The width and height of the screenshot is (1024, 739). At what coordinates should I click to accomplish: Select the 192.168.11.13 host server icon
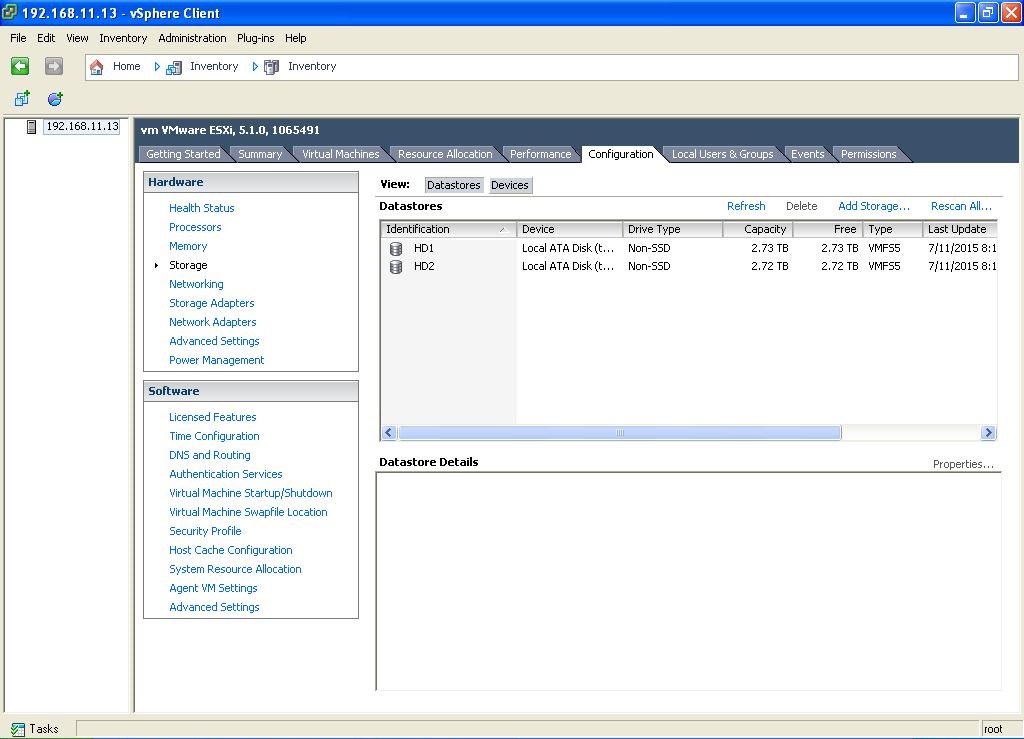[x=32, y=127]
